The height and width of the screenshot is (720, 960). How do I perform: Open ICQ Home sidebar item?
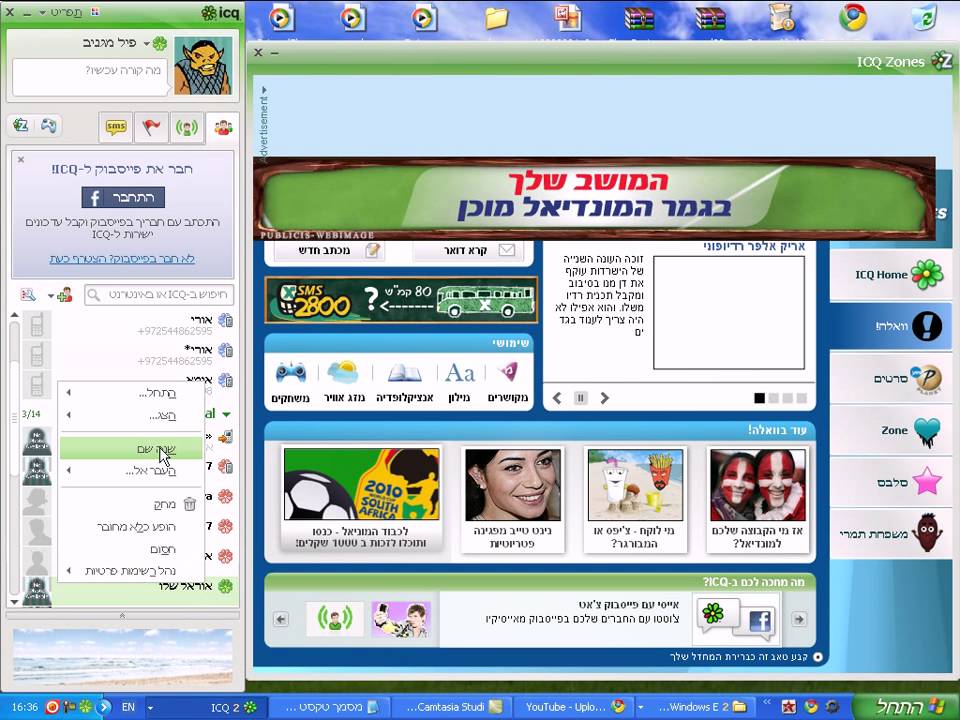pos(891,274)
